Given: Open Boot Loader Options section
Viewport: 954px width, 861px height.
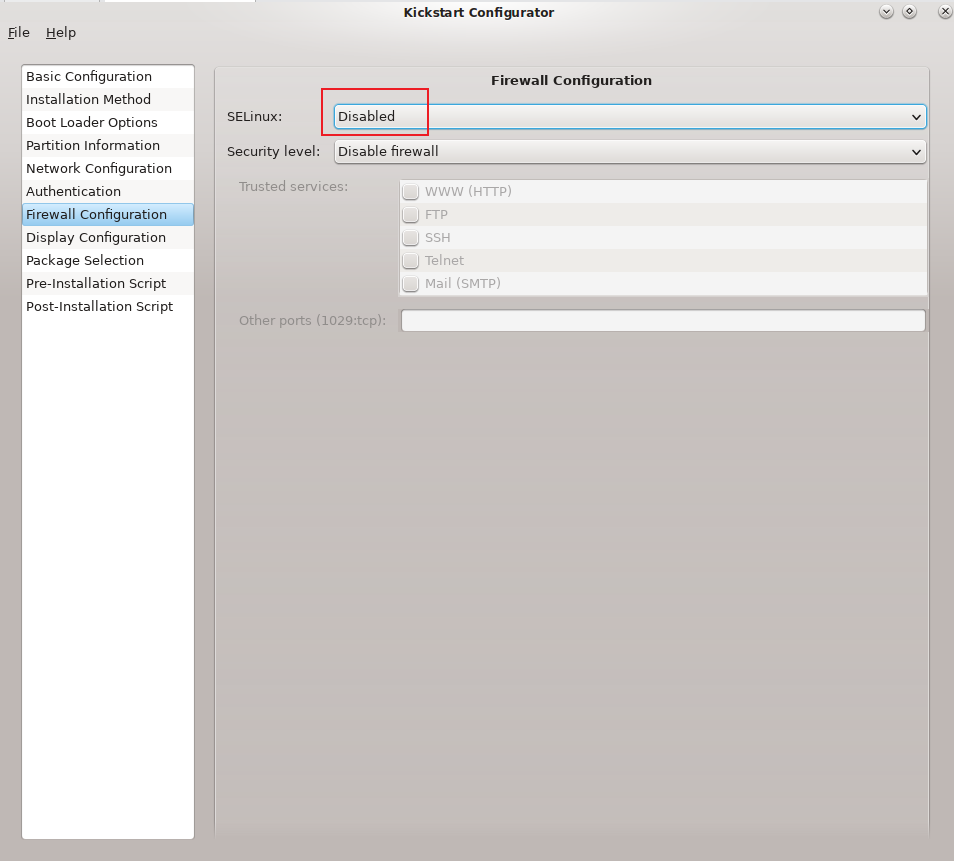Looking at the screenshot, I should point(108,122).
